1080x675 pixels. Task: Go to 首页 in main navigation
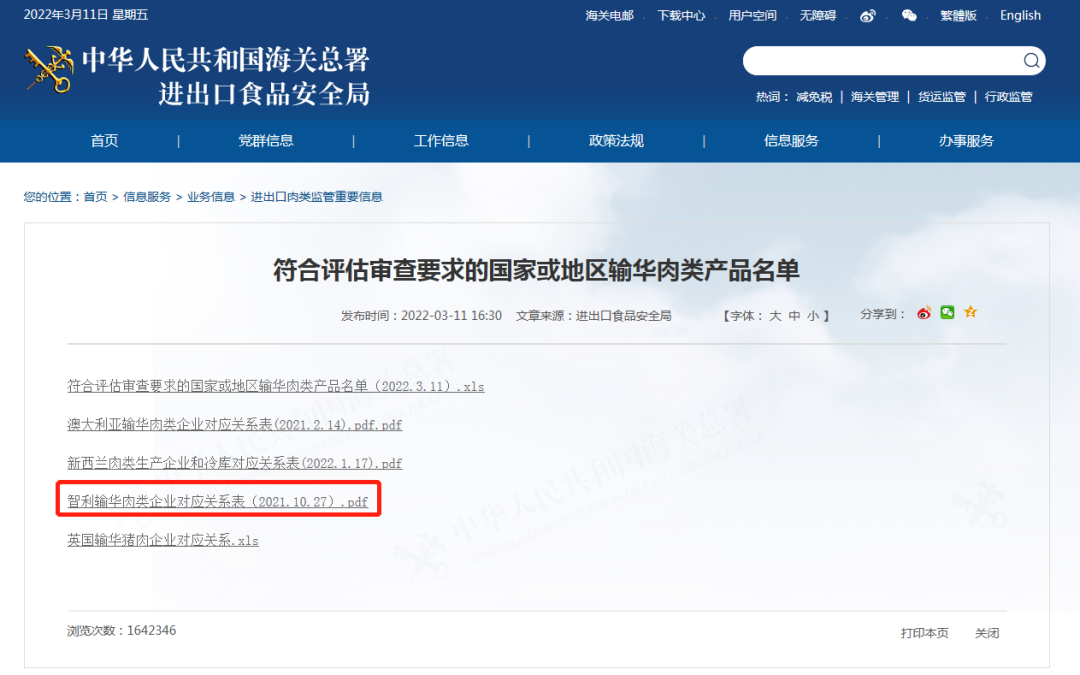click(104, 141)
